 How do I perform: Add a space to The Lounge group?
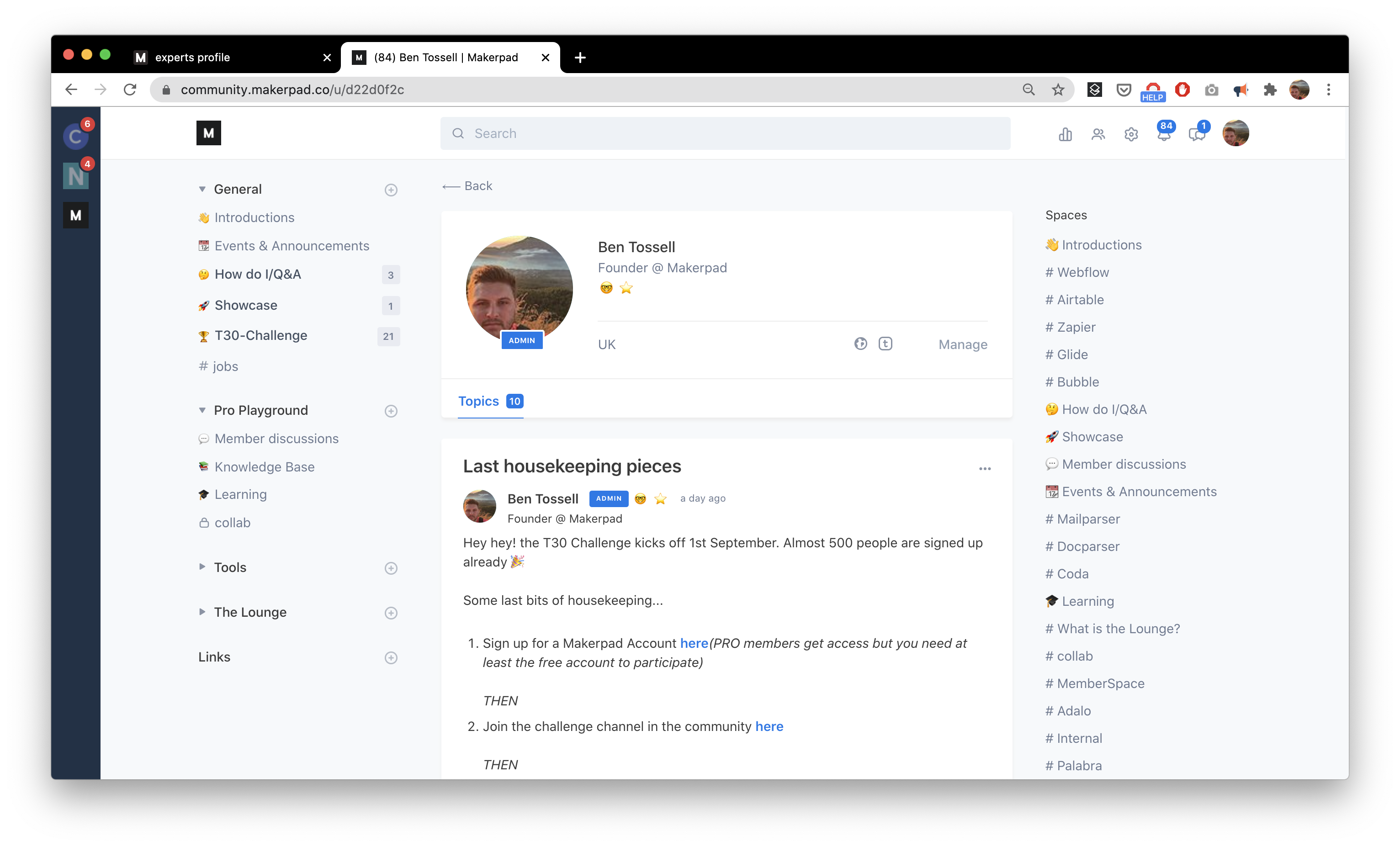pos(391,613)
